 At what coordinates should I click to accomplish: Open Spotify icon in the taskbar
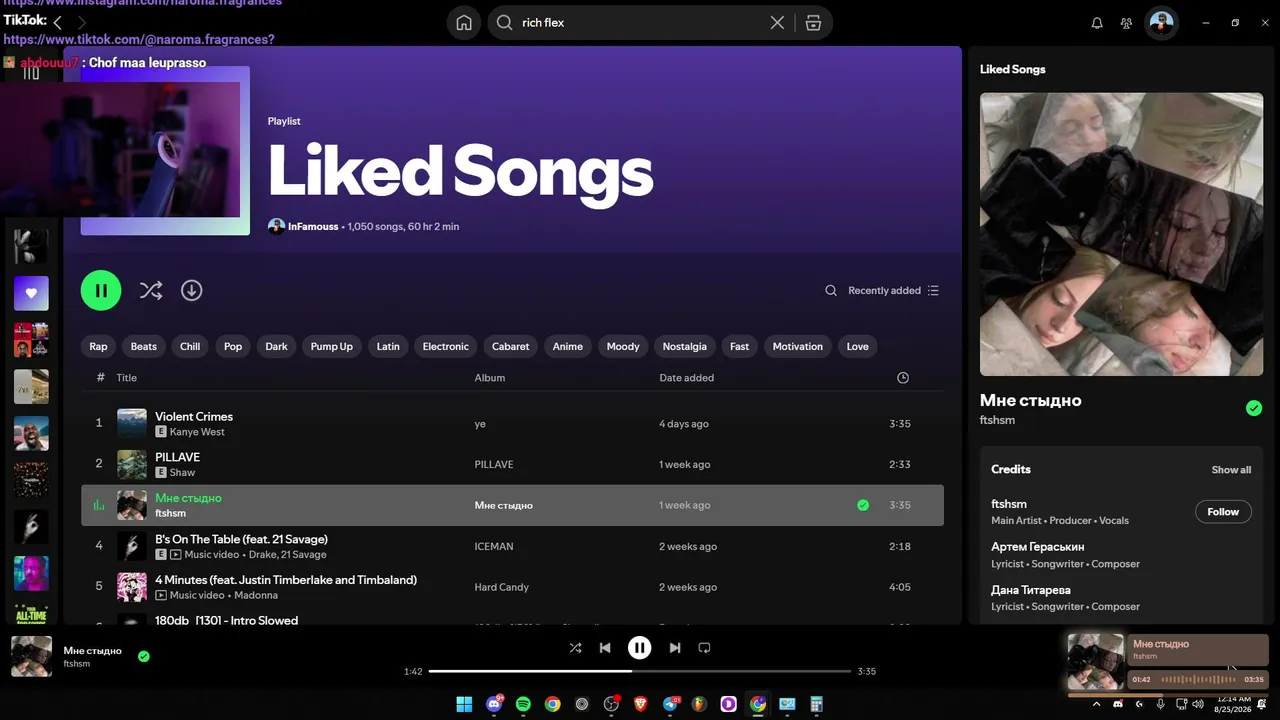(x=523, y=704)
